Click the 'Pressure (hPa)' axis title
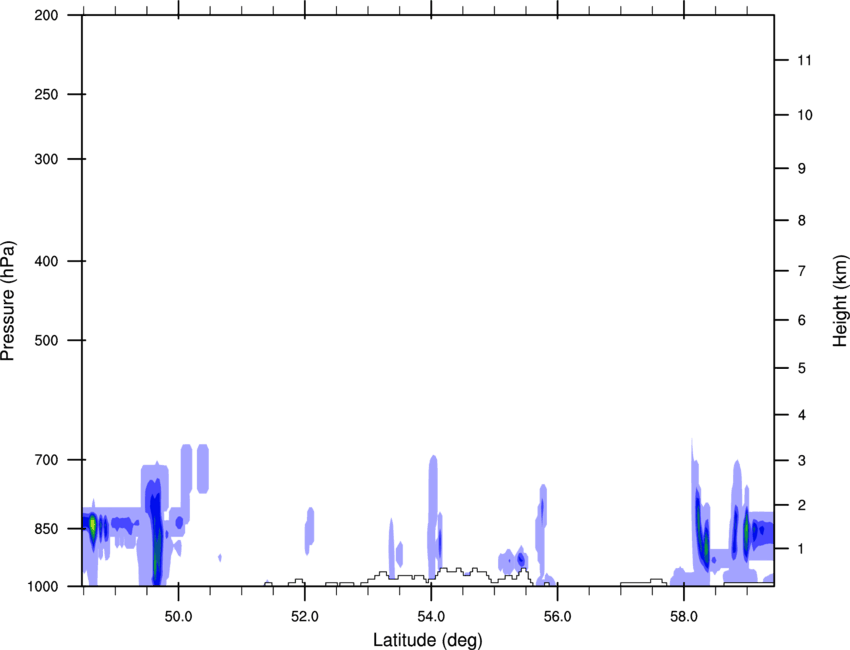The image size is (850, 650). click(8, 301)
